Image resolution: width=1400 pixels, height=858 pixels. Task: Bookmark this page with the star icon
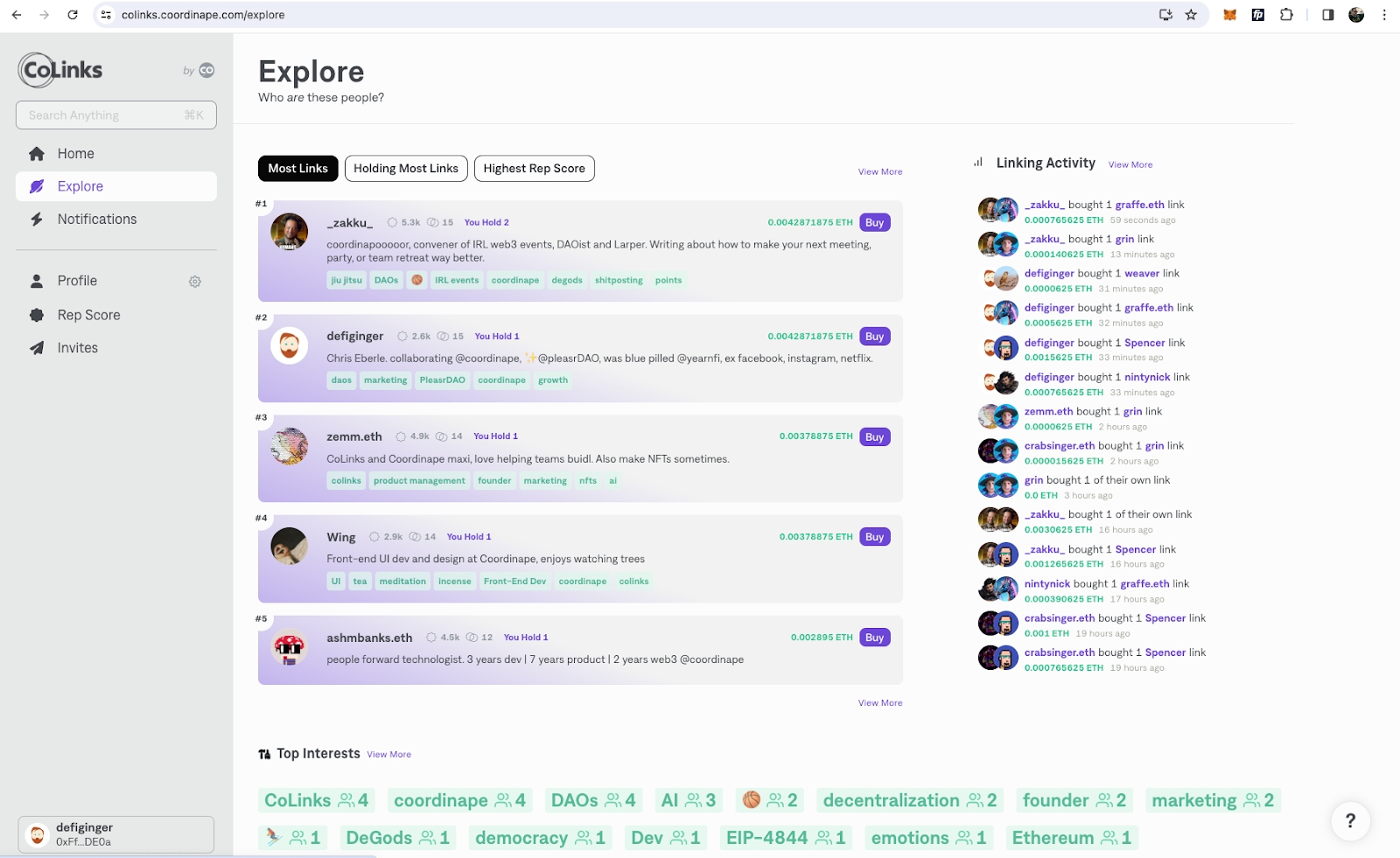1191,15
